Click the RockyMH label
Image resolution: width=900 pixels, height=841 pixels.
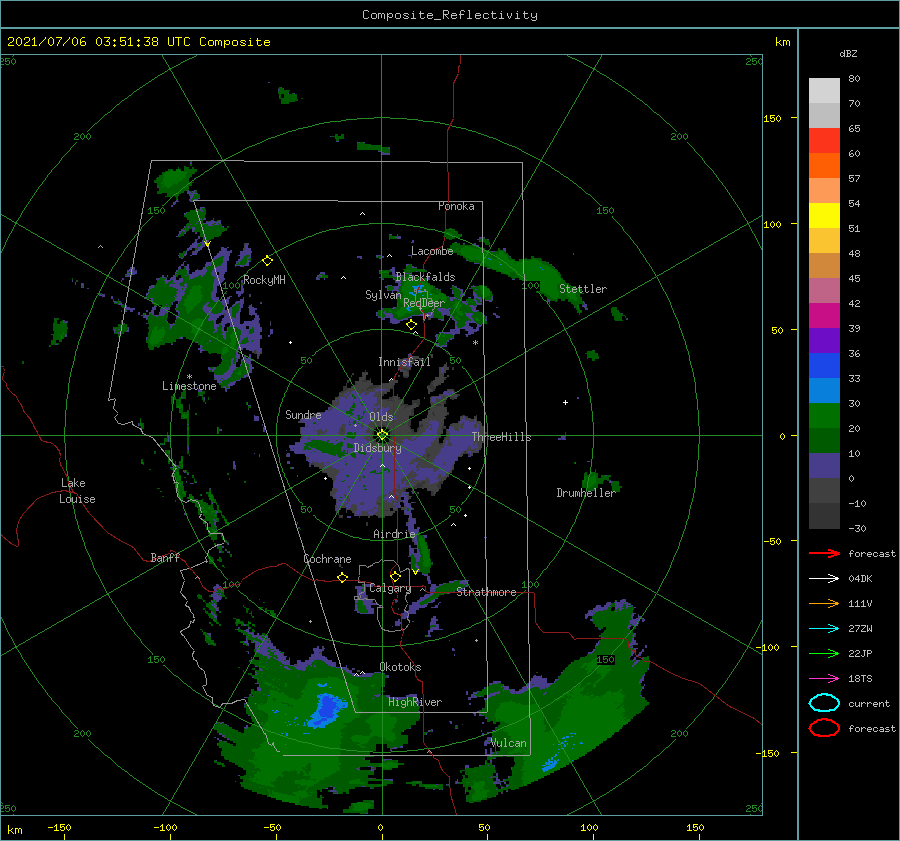pos(264,280)
